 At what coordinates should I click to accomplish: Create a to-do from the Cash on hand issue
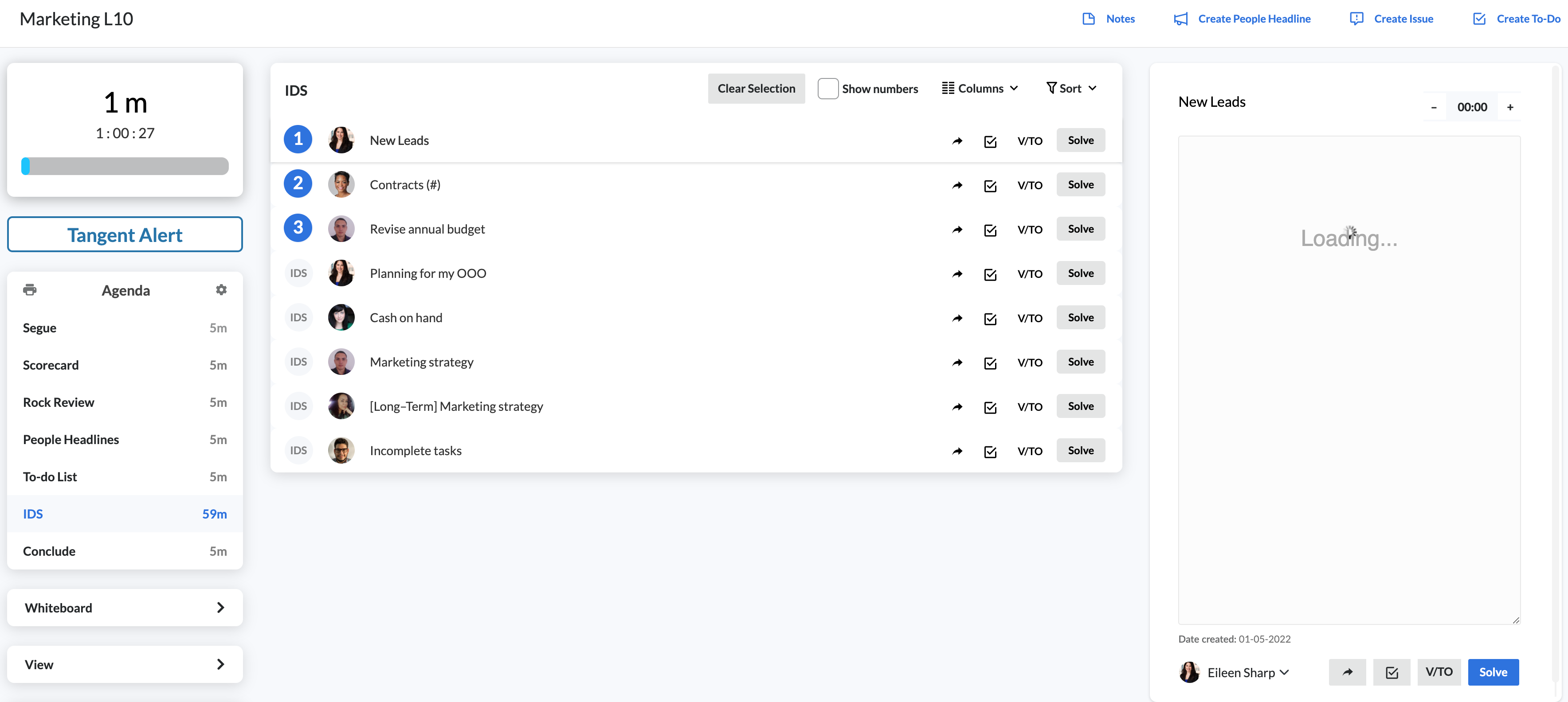pos(990,318)
